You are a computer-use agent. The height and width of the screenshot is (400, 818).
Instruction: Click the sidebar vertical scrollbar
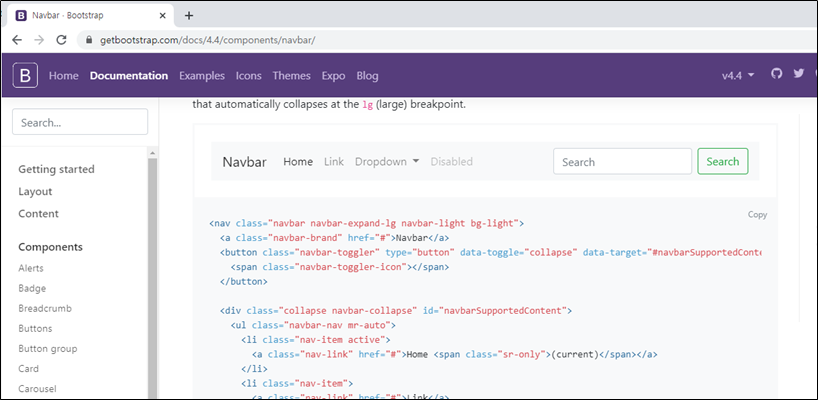tap(152, 276)
